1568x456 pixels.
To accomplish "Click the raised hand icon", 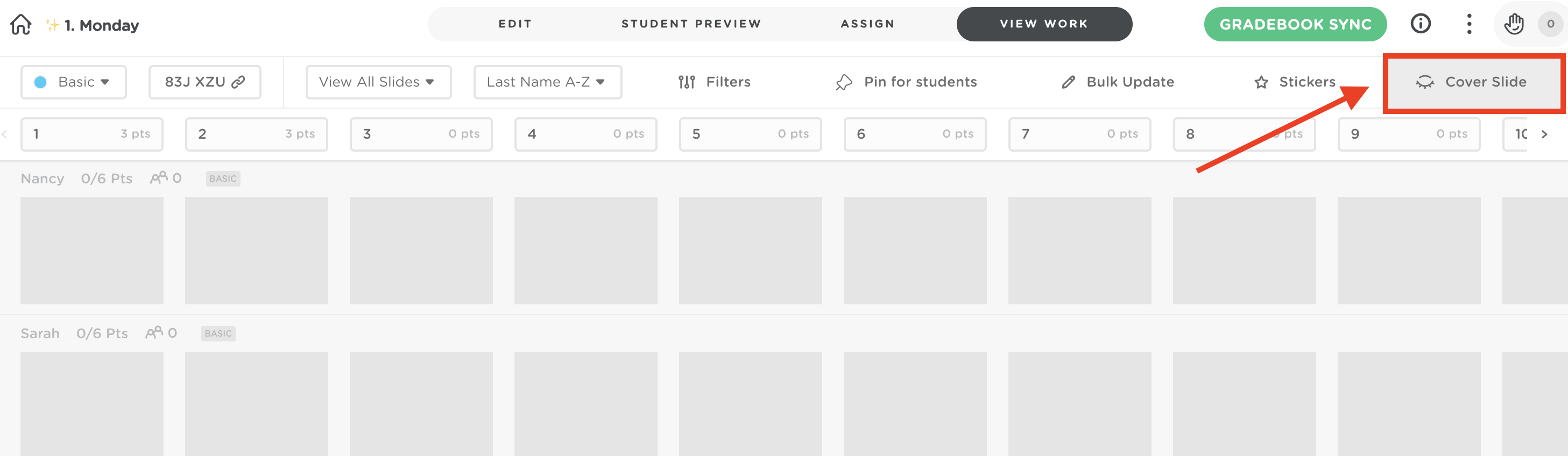I will pyautogui.click(x=1513, y=24).
